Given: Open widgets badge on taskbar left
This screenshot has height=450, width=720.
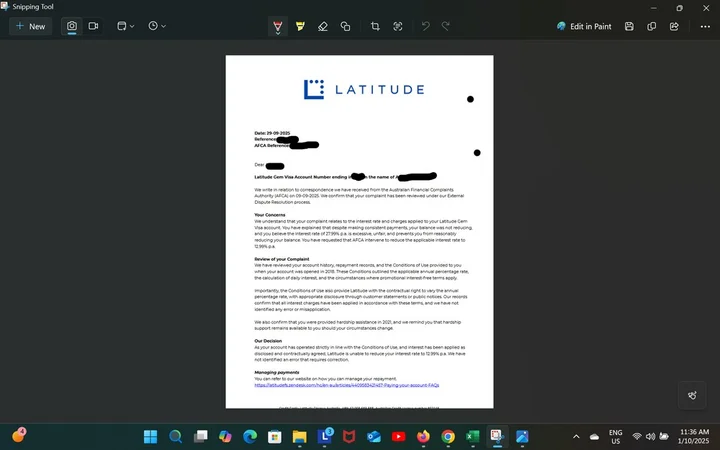Looking at the screenshot, I should pyautogui.click(x=19, y=435).
